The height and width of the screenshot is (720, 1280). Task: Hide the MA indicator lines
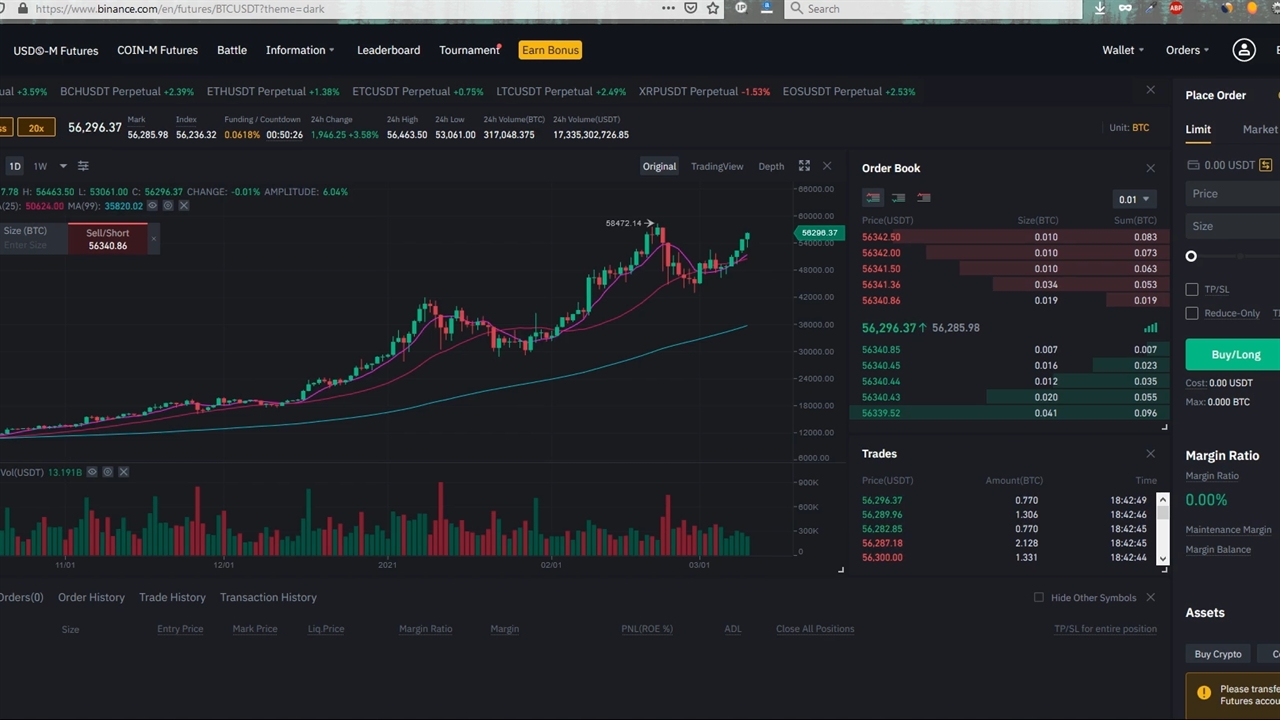[153, 206]
